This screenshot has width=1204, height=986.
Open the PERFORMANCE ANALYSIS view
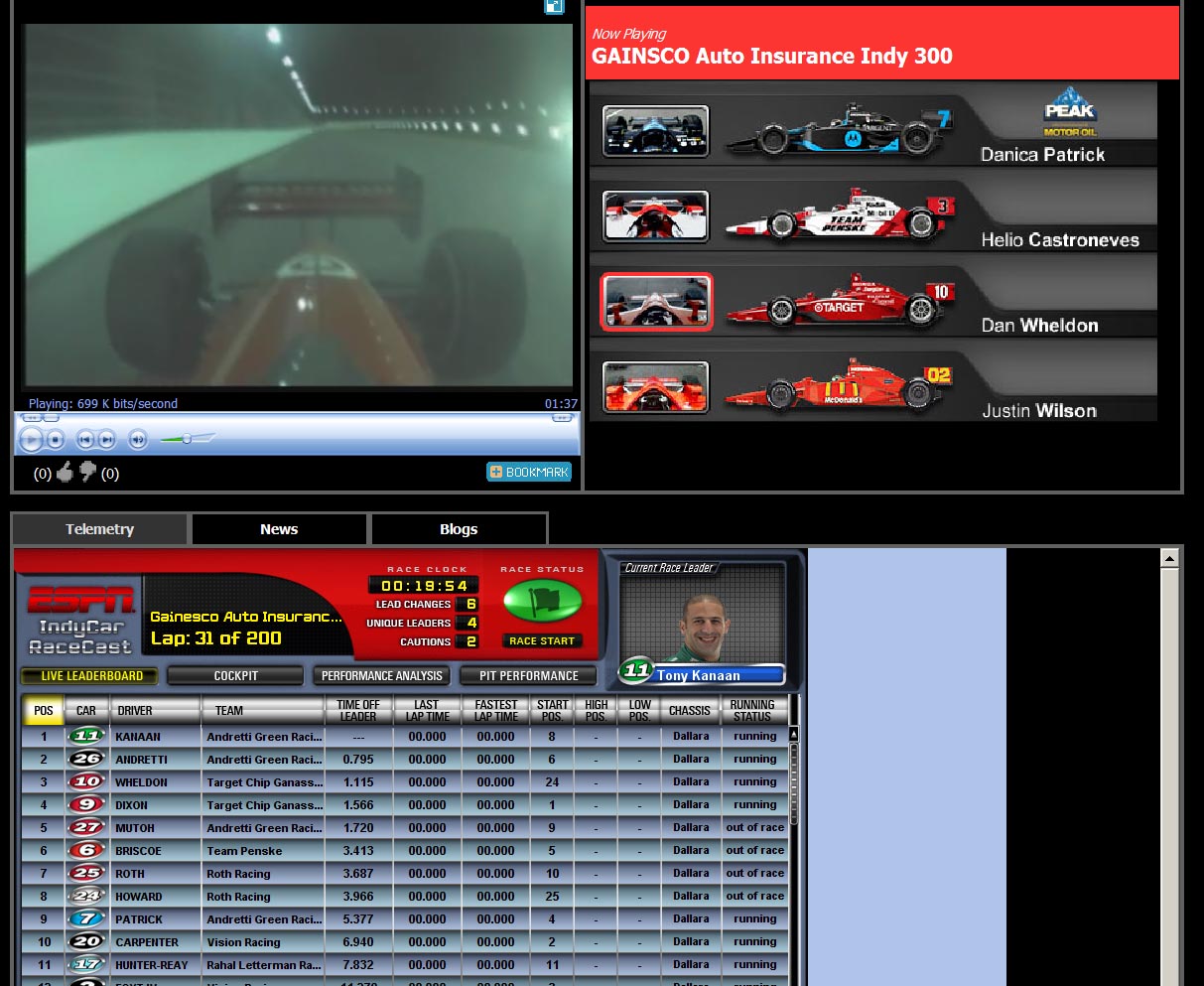coord(382,676)
